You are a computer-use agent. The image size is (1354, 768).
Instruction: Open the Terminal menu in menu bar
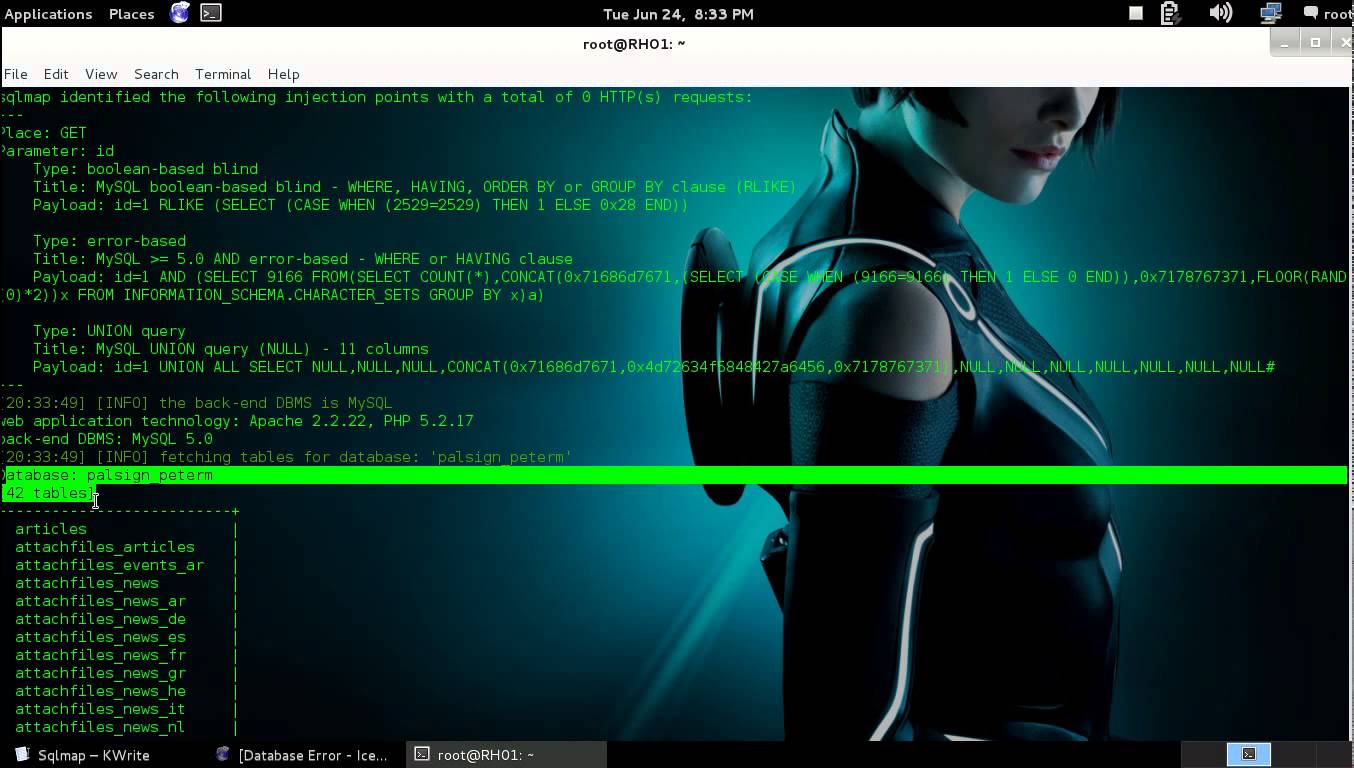coord(223,74)
